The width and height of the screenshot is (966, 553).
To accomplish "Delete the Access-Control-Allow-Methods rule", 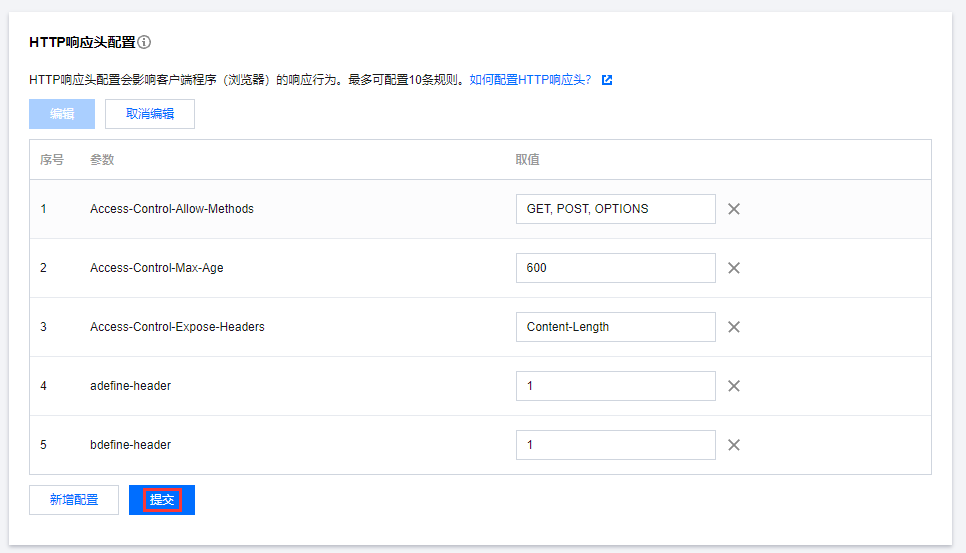I will [x=734, y=209].
